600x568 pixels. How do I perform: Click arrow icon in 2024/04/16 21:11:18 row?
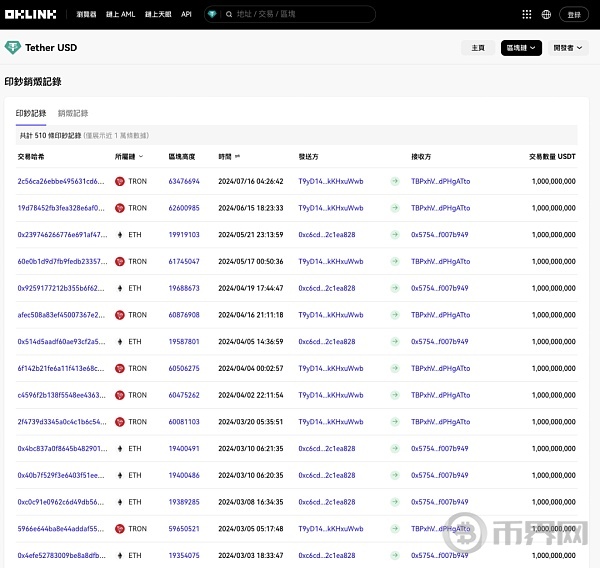pos(395,315)
